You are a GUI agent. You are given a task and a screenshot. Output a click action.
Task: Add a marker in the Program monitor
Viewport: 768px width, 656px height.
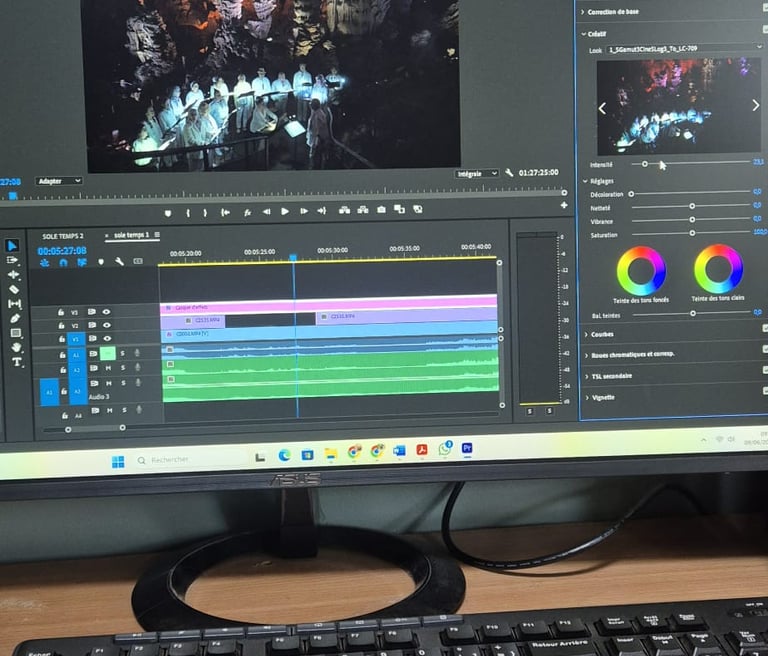click(168, 213)
